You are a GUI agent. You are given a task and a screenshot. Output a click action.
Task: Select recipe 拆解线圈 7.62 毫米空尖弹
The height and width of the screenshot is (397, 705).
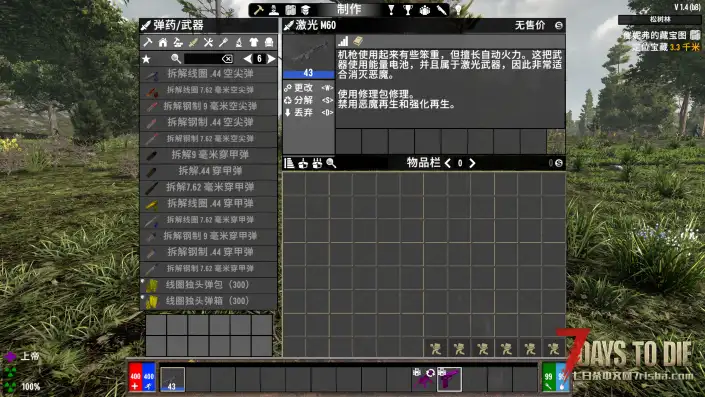(x=209, y=90)
